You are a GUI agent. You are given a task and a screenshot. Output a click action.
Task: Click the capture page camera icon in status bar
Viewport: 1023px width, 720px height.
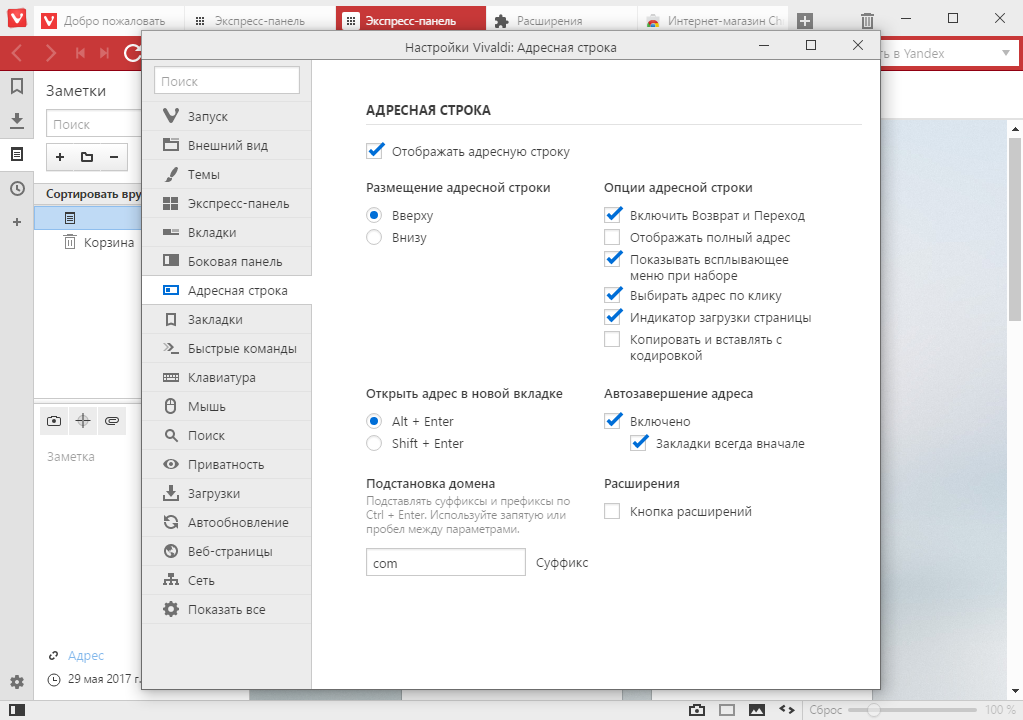point(697,709)
